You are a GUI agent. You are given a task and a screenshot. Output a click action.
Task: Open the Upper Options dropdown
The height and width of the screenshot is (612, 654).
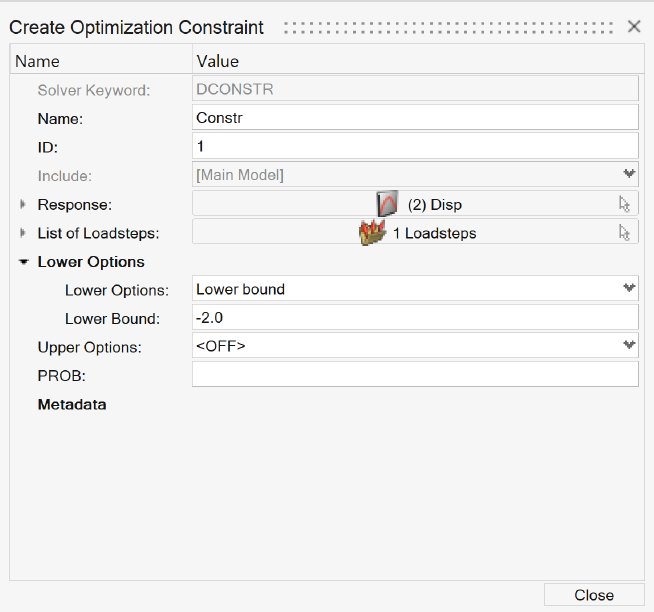tap(629, 346)
